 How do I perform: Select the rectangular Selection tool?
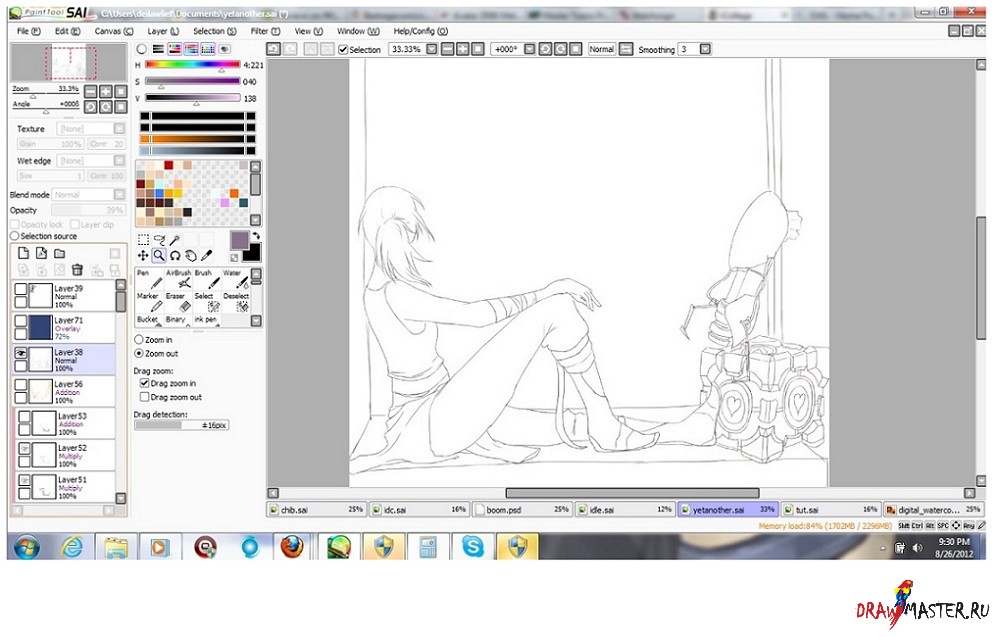click(x=144, y=240)
